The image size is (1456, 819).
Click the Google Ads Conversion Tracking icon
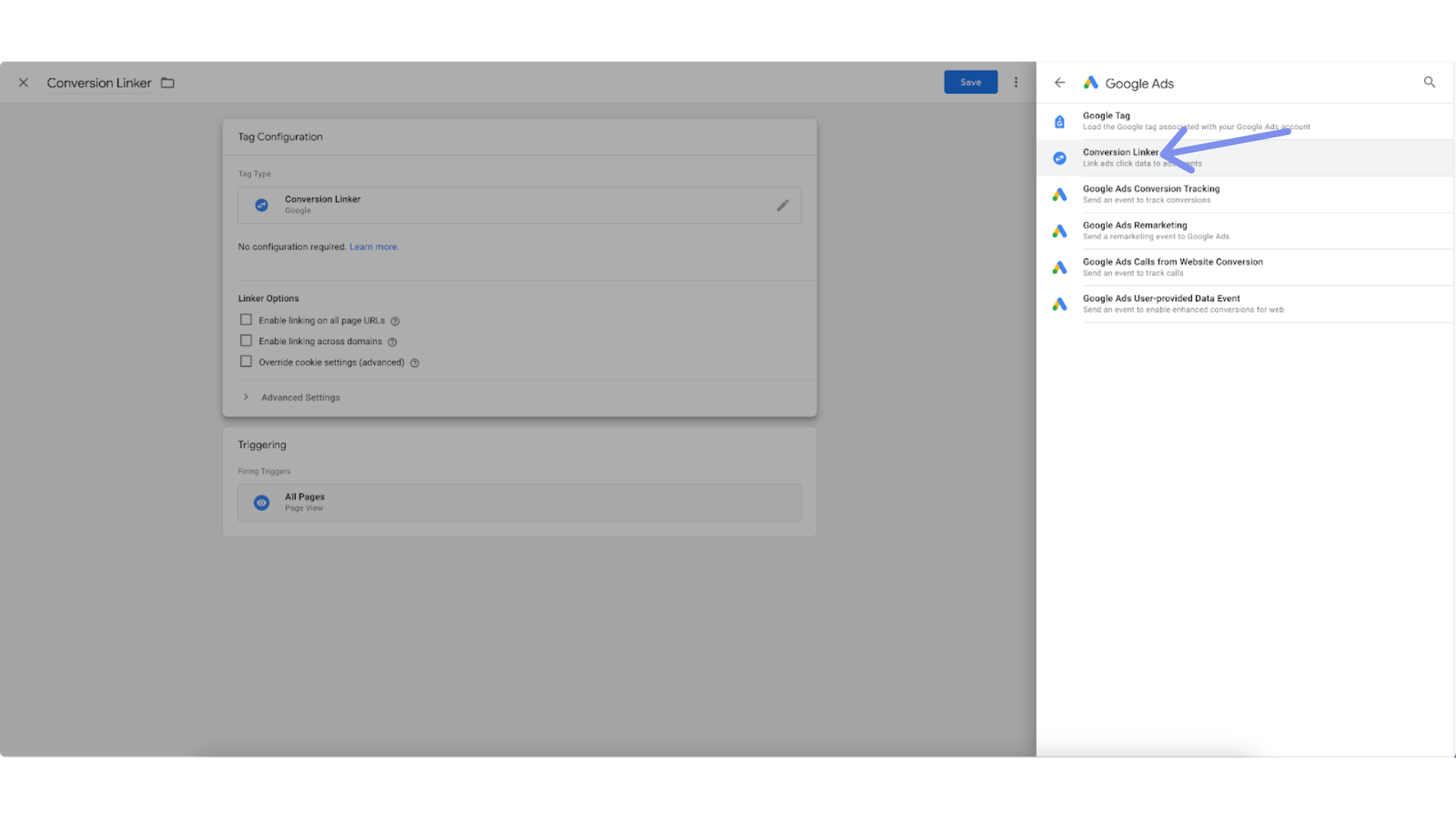coord(1059,194)
